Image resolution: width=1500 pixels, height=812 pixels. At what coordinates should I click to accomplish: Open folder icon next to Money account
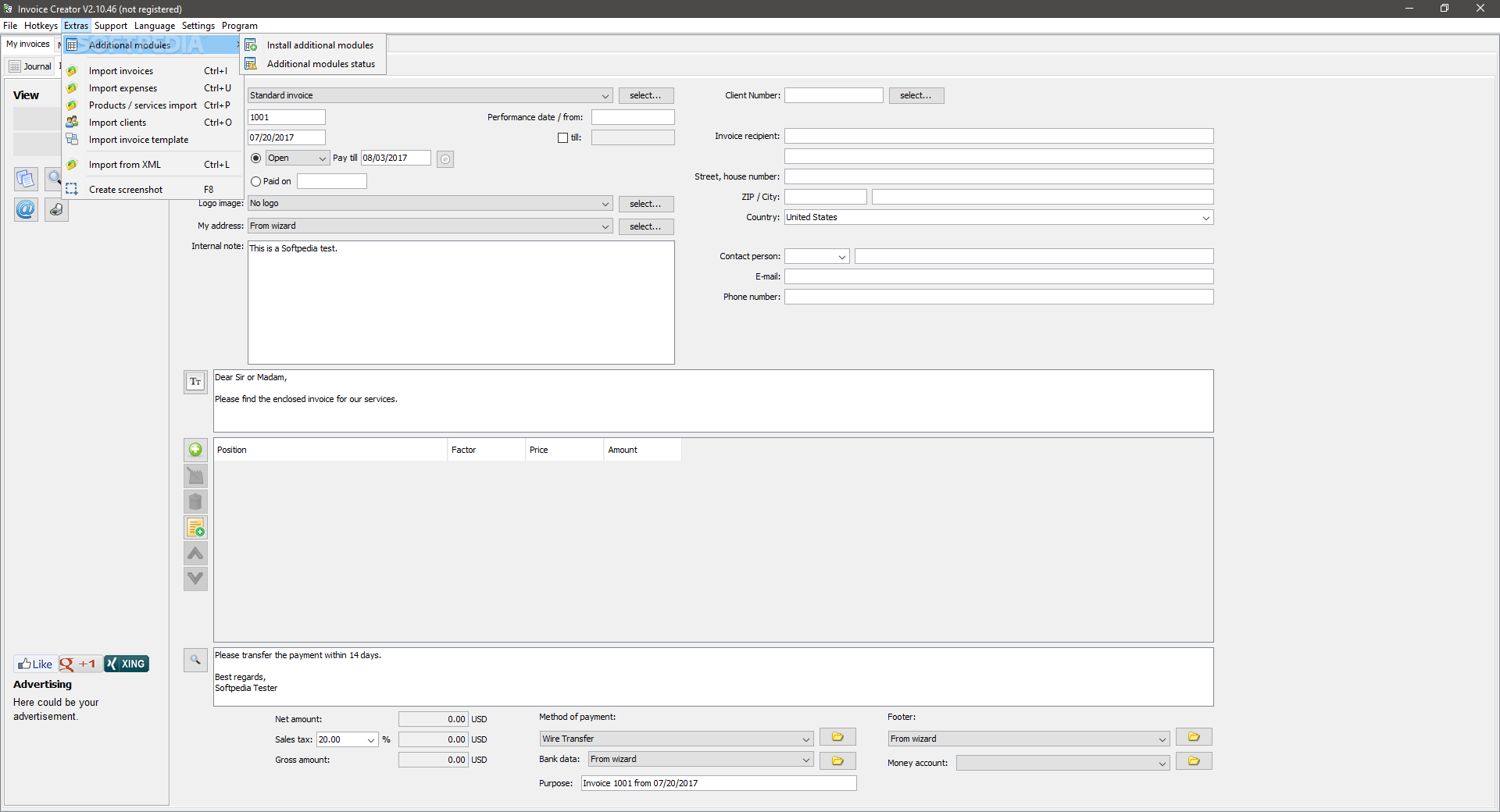1194,760
